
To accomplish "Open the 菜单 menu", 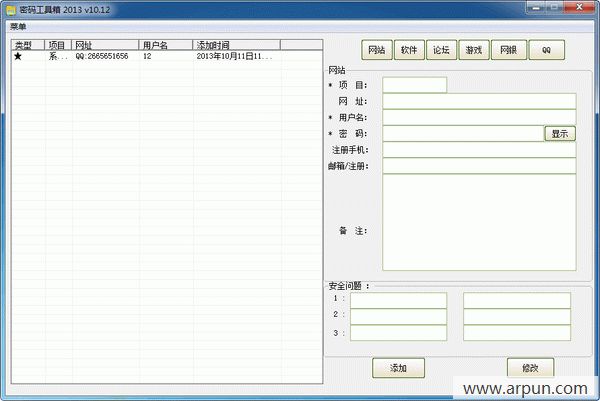I will (x=19, y=25).
